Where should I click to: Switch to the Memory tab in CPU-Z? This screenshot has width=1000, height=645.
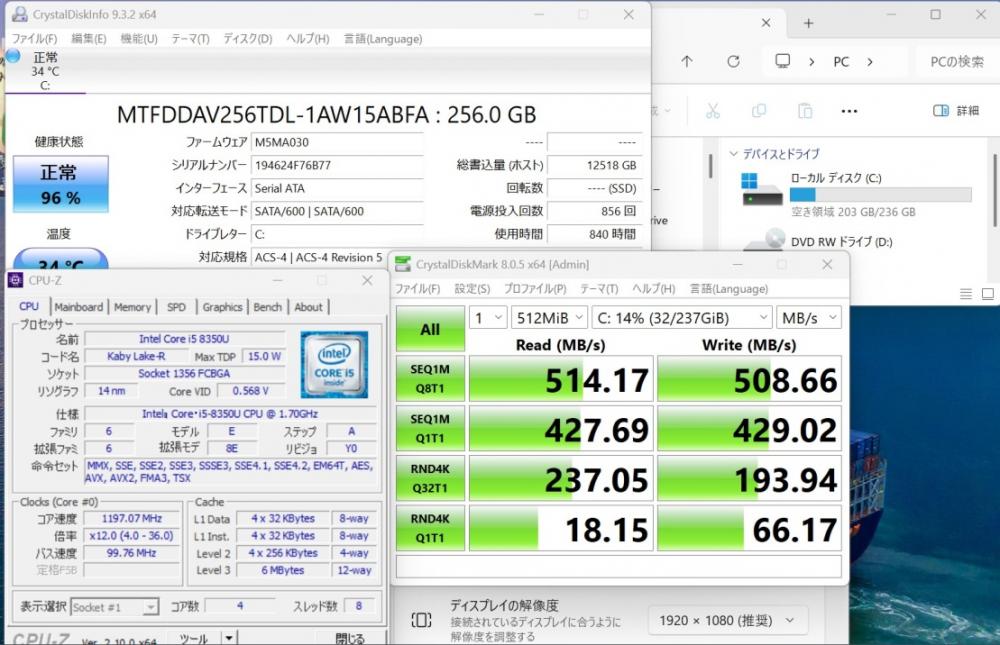(133, 307)
